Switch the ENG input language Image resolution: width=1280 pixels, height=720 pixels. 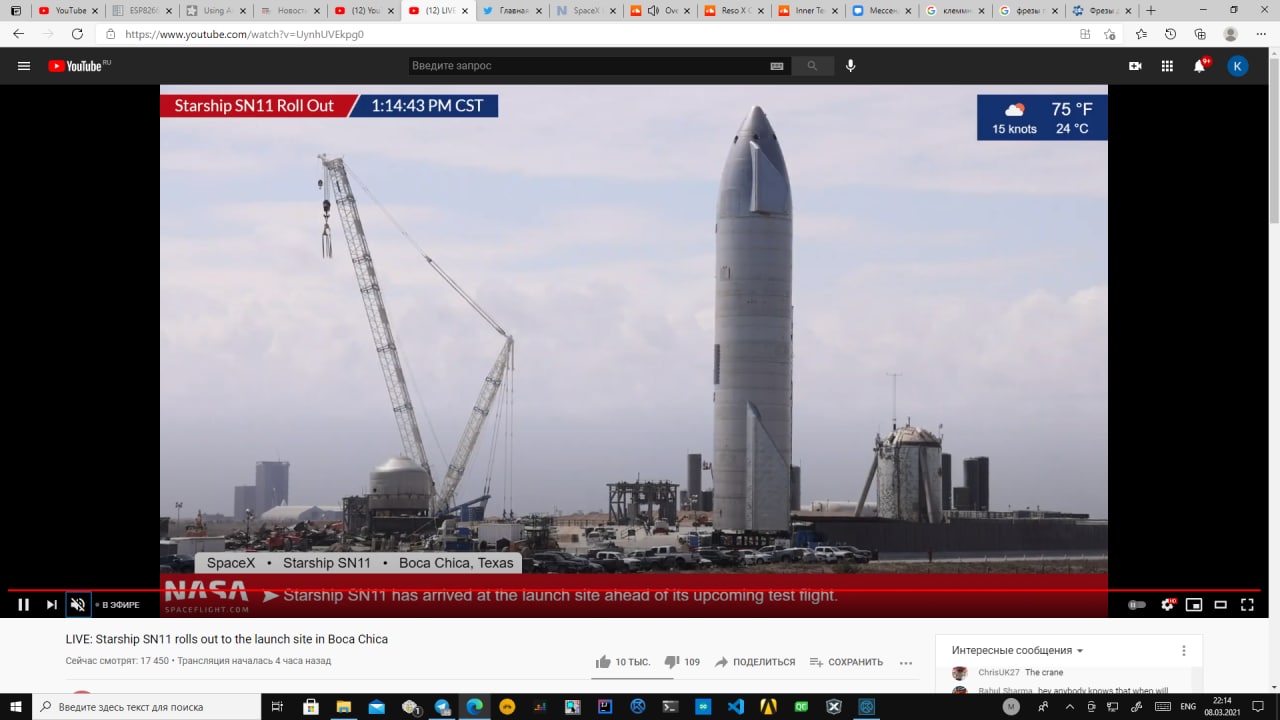(x=1188, y=706)
